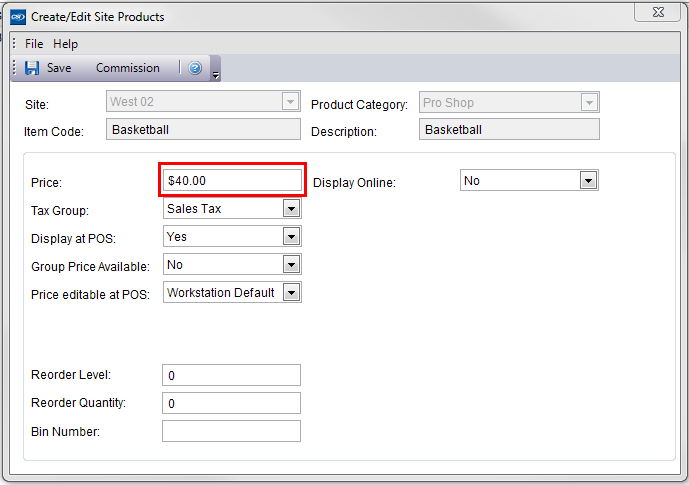Expand the Price editable at POS dropdown
The image size is (689, 485).
[x=291, y=293]
